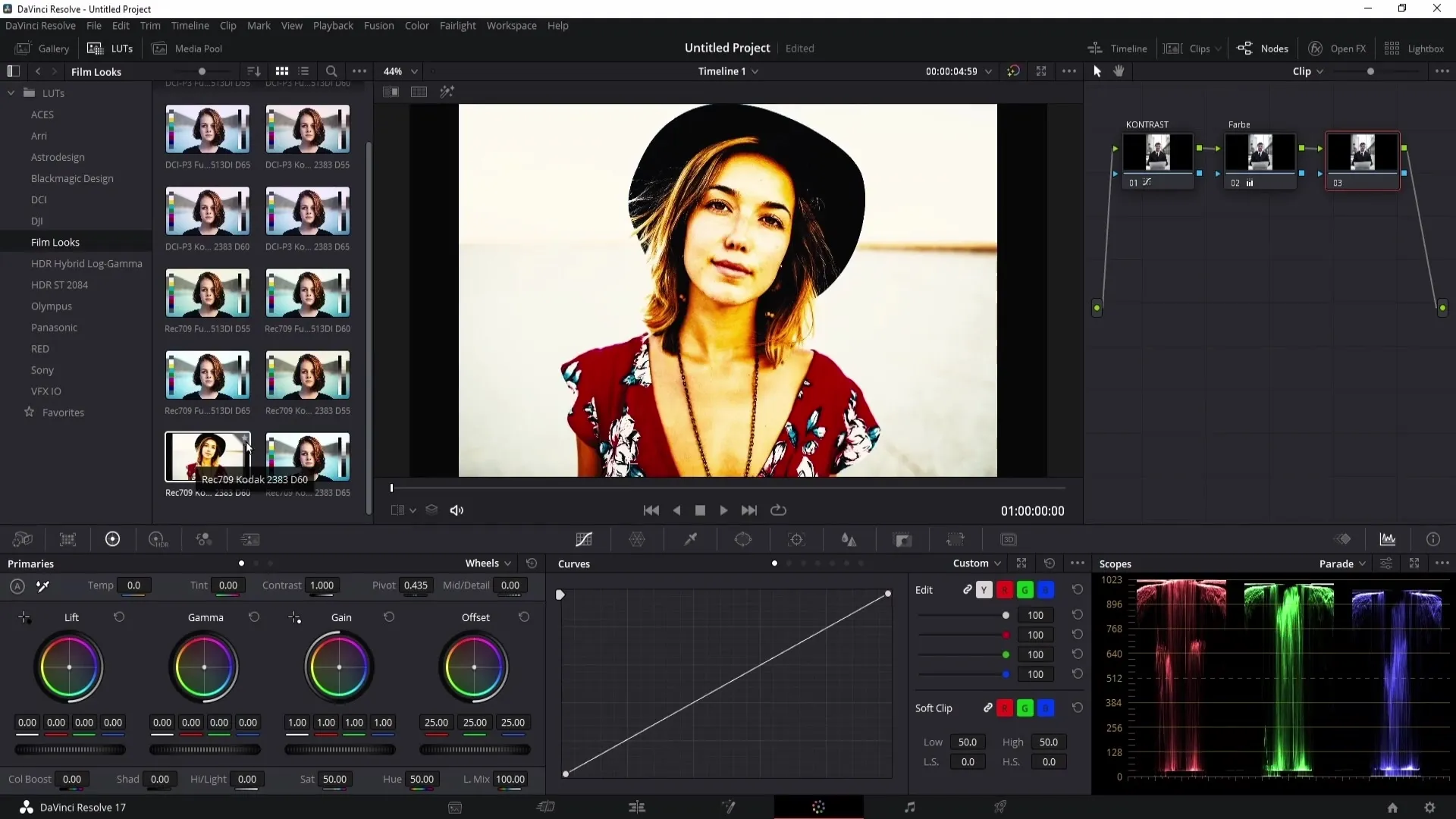Click the Color Curves panel icon

click(x=584, y=540)
